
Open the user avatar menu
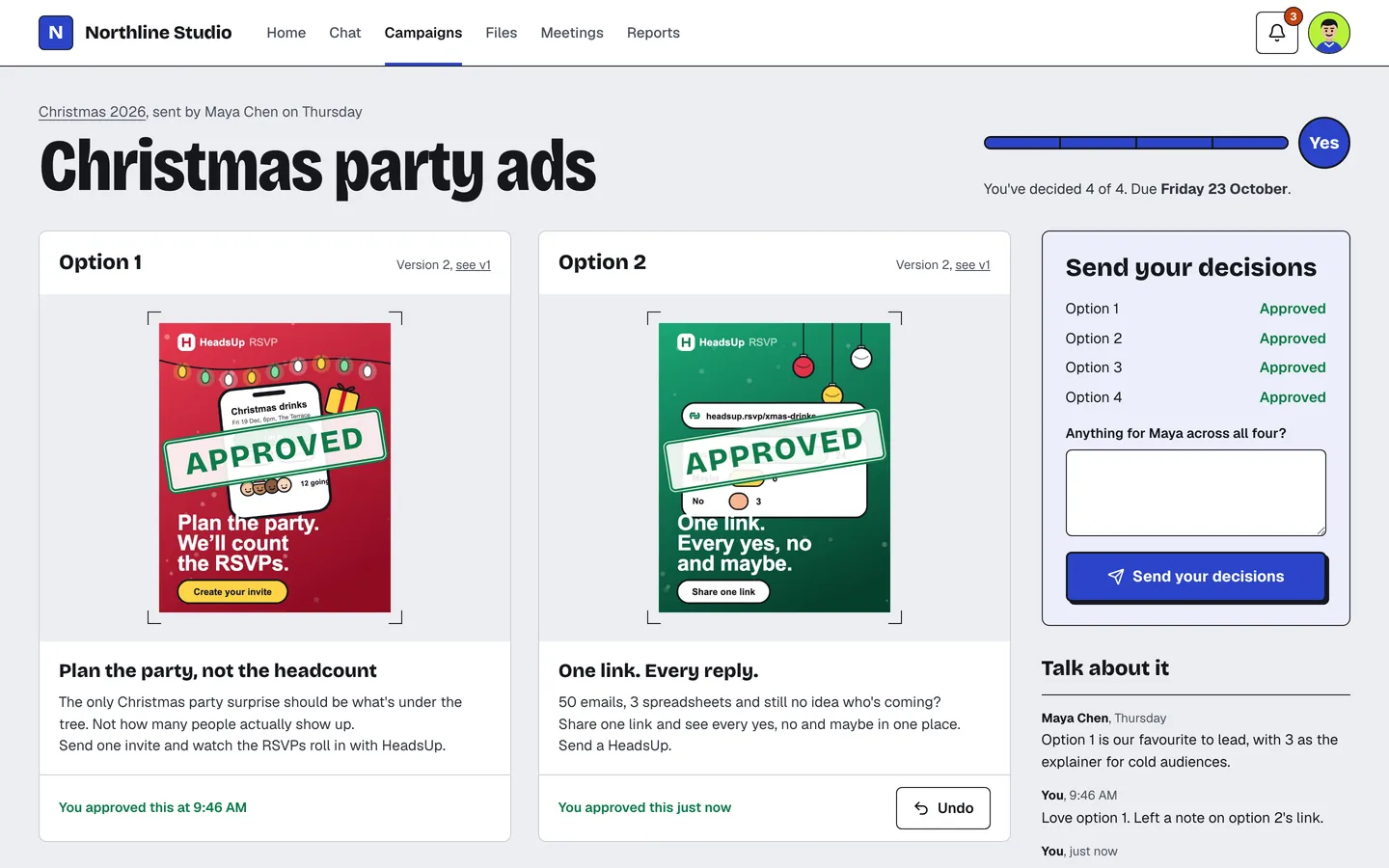click(x=1329, y=33)
